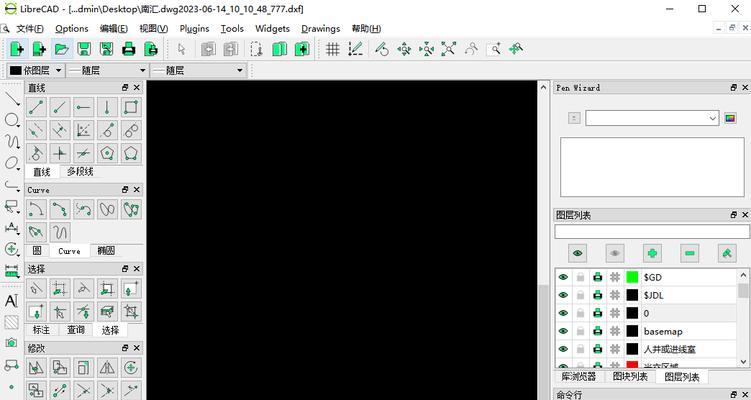The width and height of the screenshot is (751, 400).
Task: Click the layer filter input field
Action: (x=651, y=232)
